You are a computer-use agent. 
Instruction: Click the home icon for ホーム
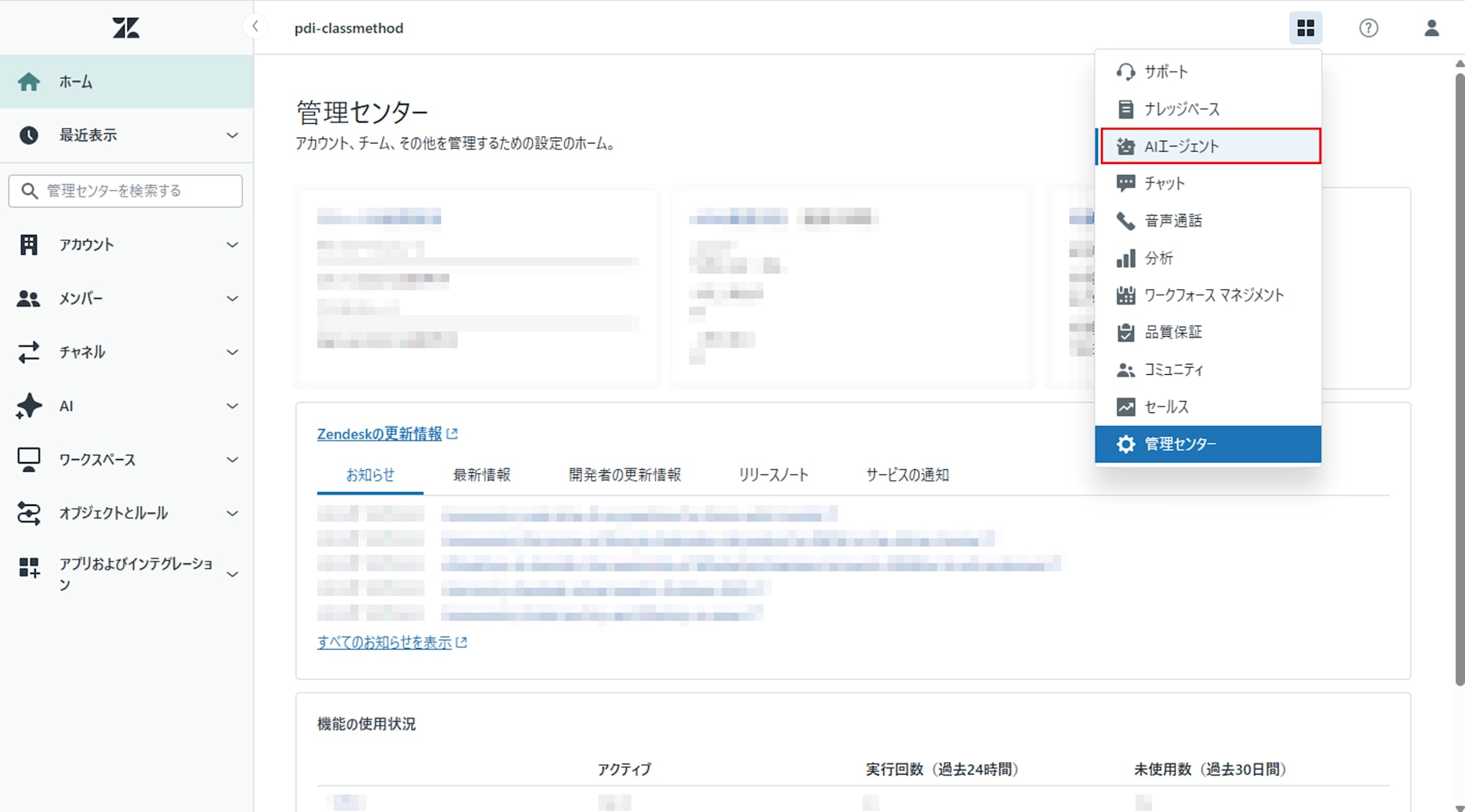pos(29,82)
